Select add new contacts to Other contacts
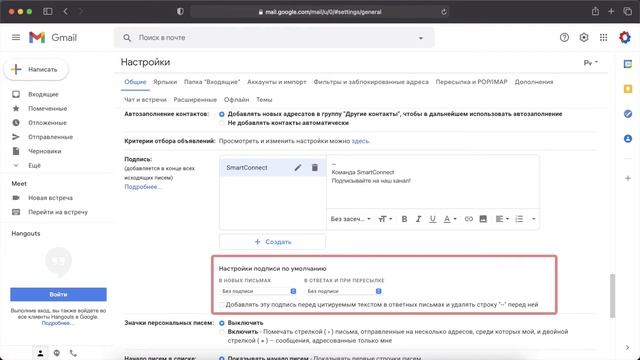640x360 pixels. click(222, 114)
